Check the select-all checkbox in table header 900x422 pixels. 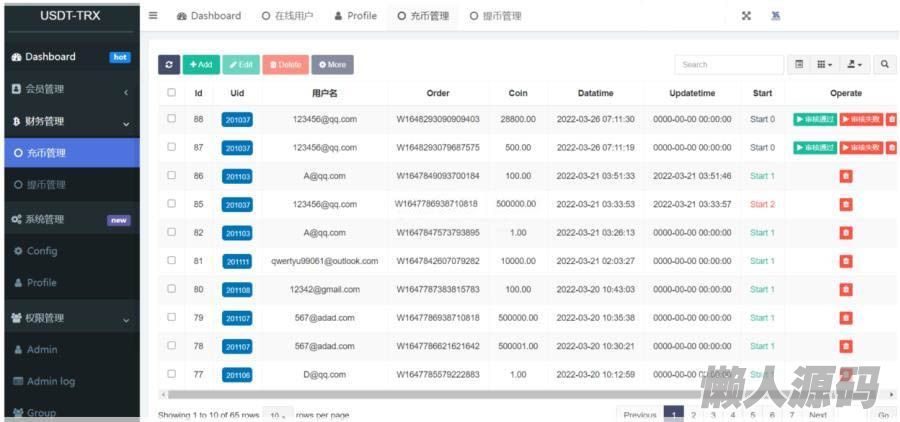coord(172,93)
